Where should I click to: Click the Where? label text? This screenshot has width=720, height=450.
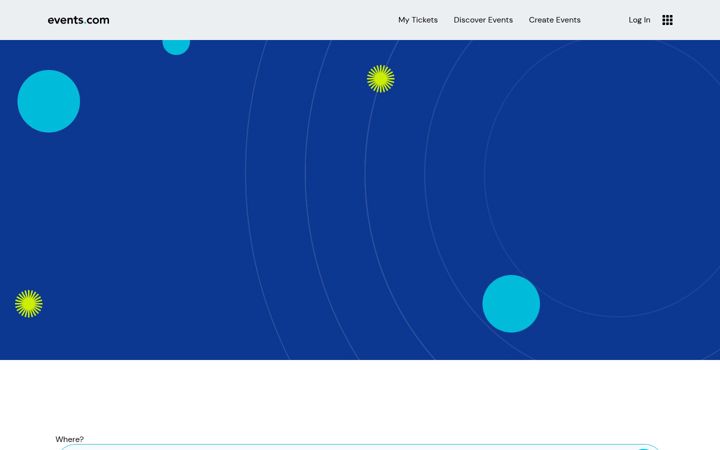tap(70, 439)
